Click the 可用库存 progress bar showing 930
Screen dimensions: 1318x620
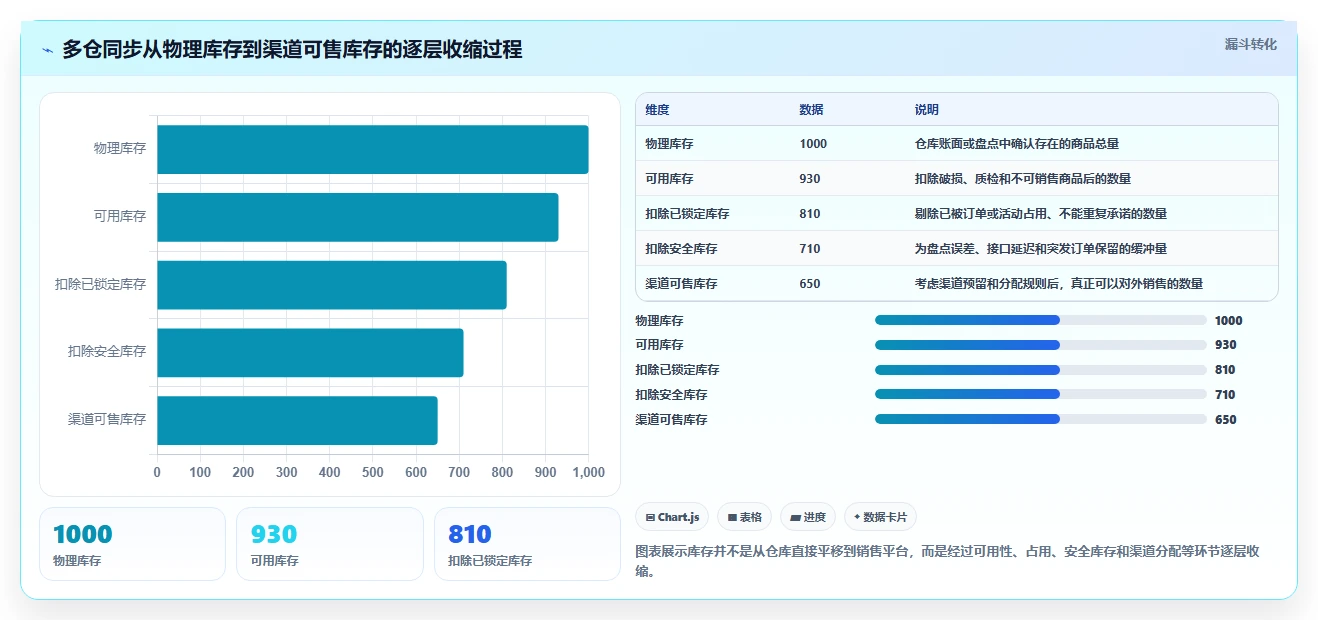pos(1041,345)
